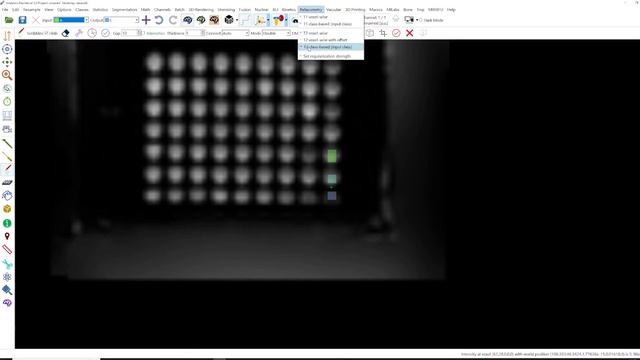
Task: Open the Channels menu
Action: point(162,9)
